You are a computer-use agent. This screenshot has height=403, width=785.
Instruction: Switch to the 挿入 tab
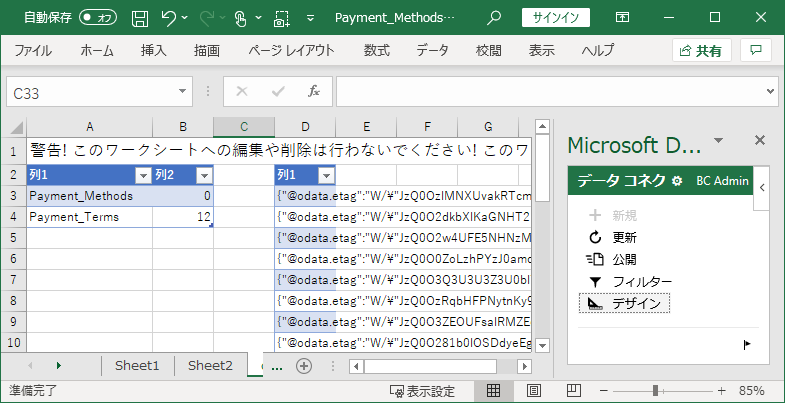pyautogui.click(x=154, y=50)
